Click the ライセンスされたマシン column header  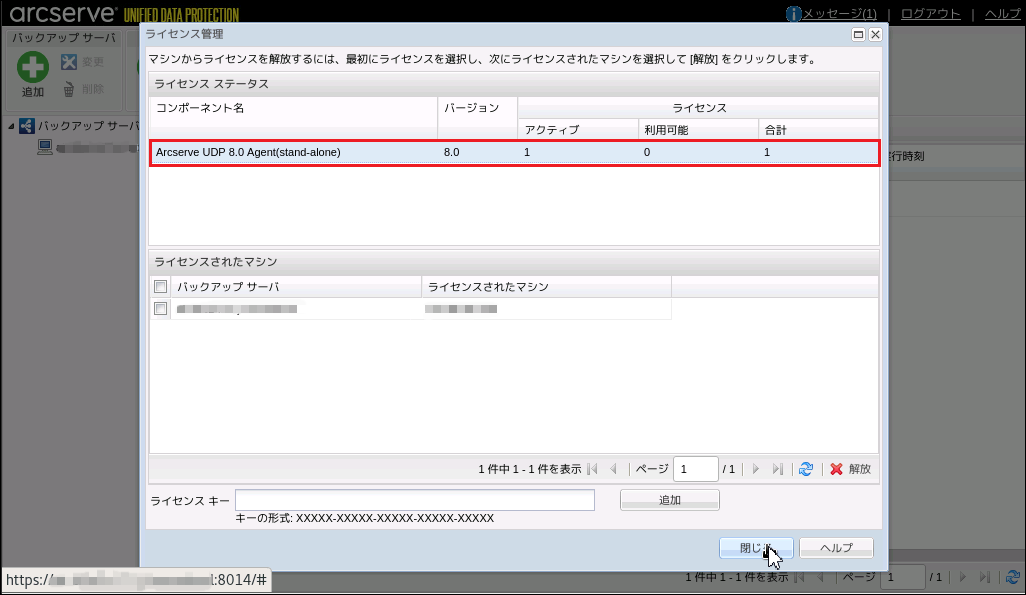546,287
